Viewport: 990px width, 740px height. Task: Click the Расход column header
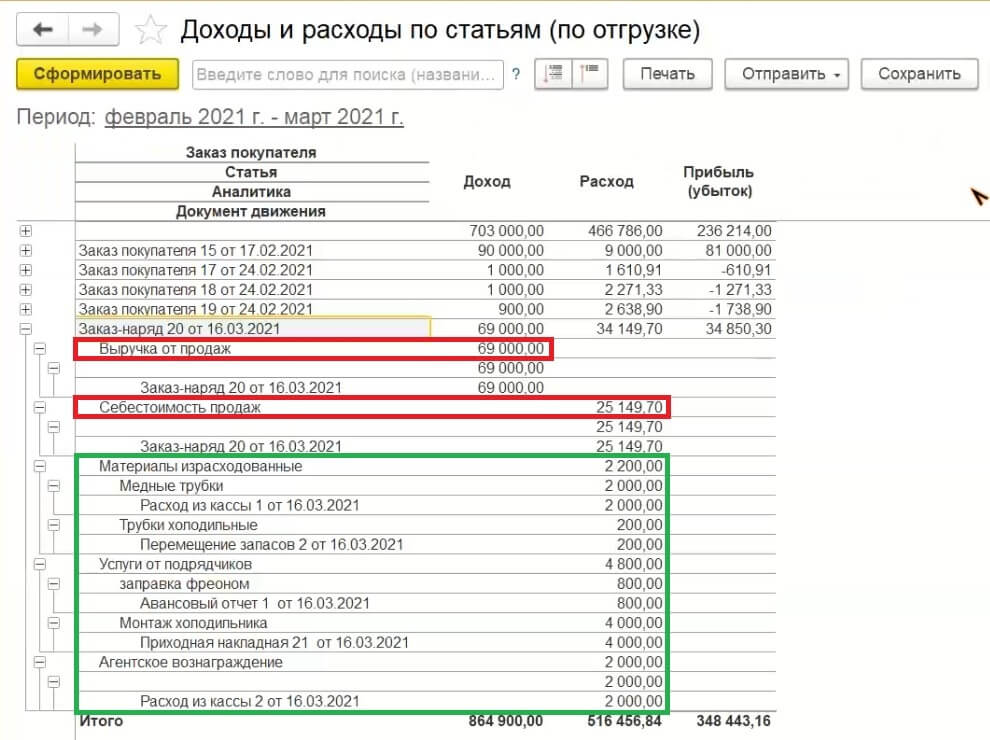click(606, 181)
